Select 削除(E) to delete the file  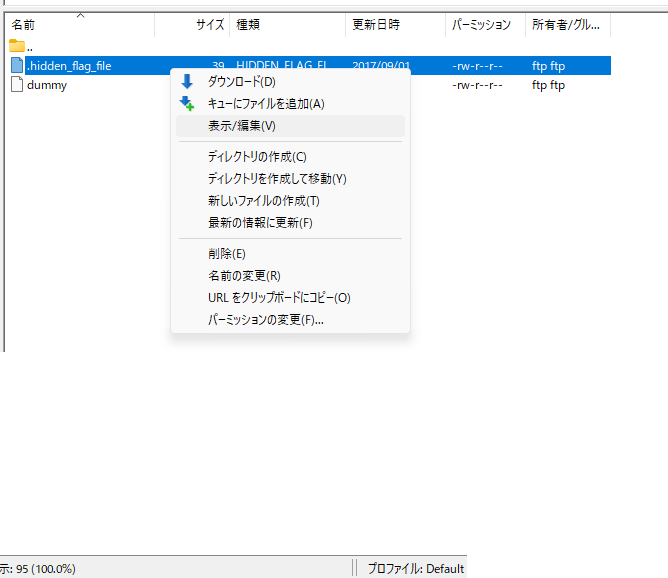(x=226, y=254)
